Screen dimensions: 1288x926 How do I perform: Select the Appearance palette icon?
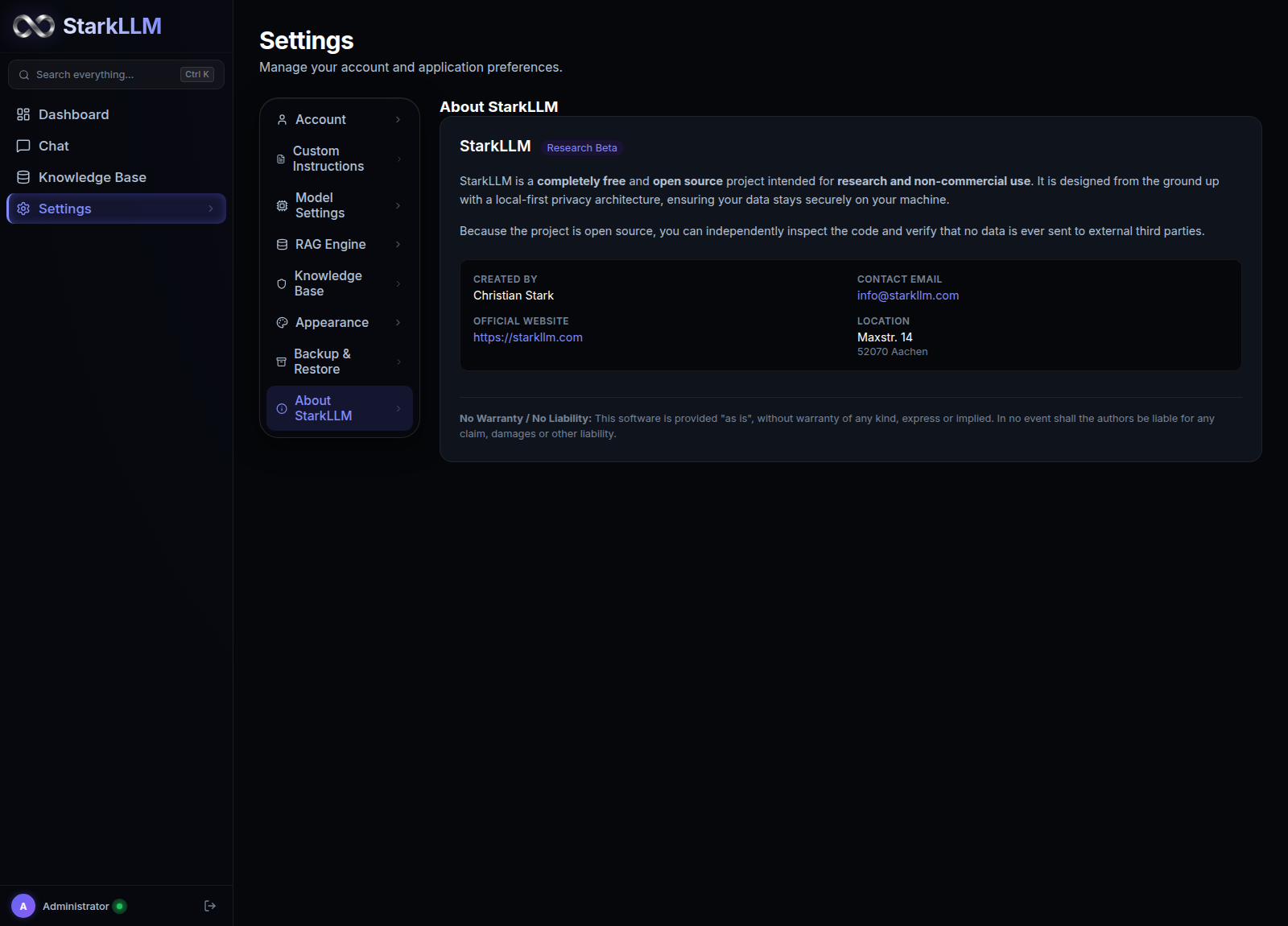[x=282, y=322]
